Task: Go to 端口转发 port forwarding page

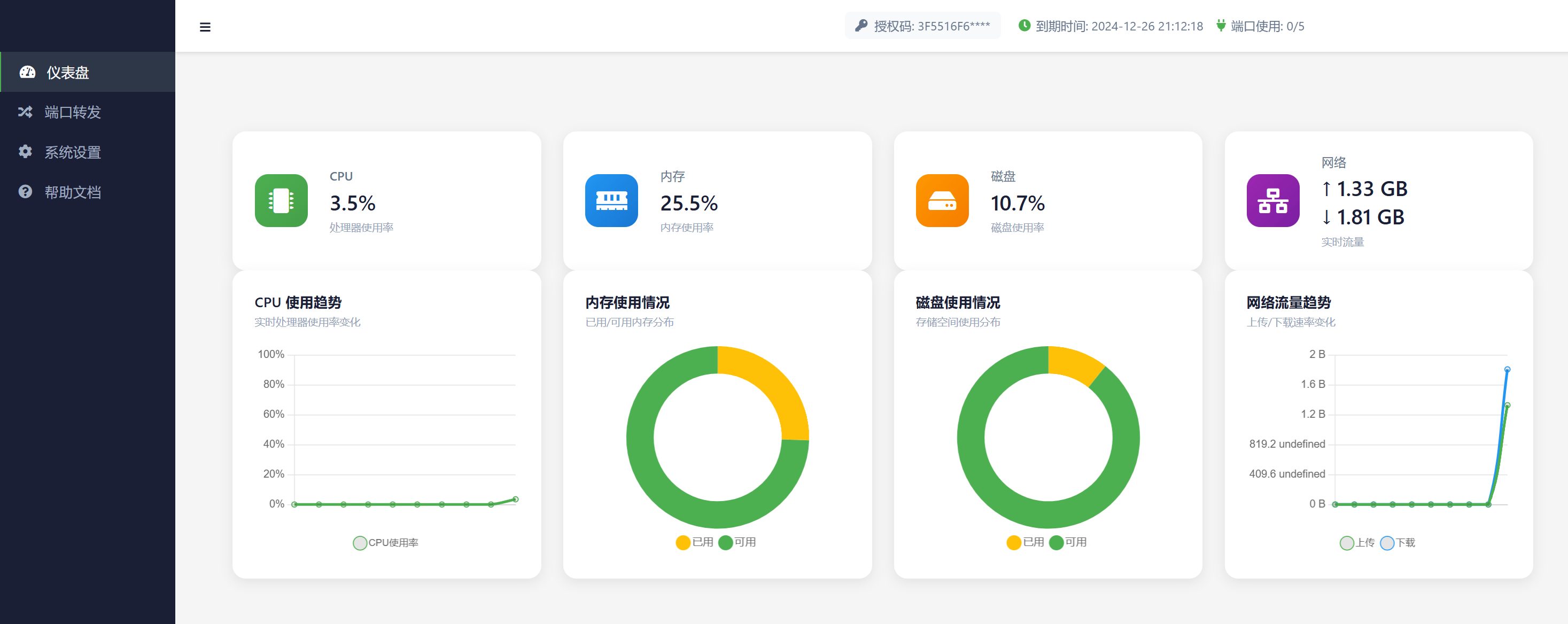Action: click(x=73, y=112)
